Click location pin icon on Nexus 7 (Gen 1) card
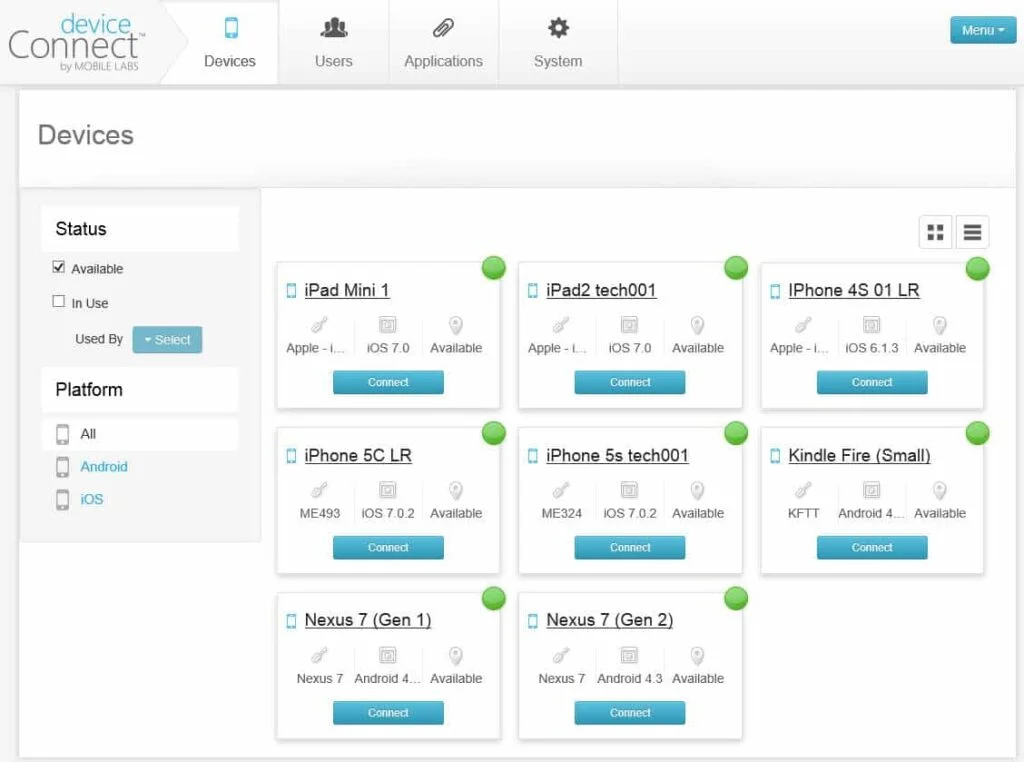Viewport: 1024px width, 762px height. tap(456, 656)
